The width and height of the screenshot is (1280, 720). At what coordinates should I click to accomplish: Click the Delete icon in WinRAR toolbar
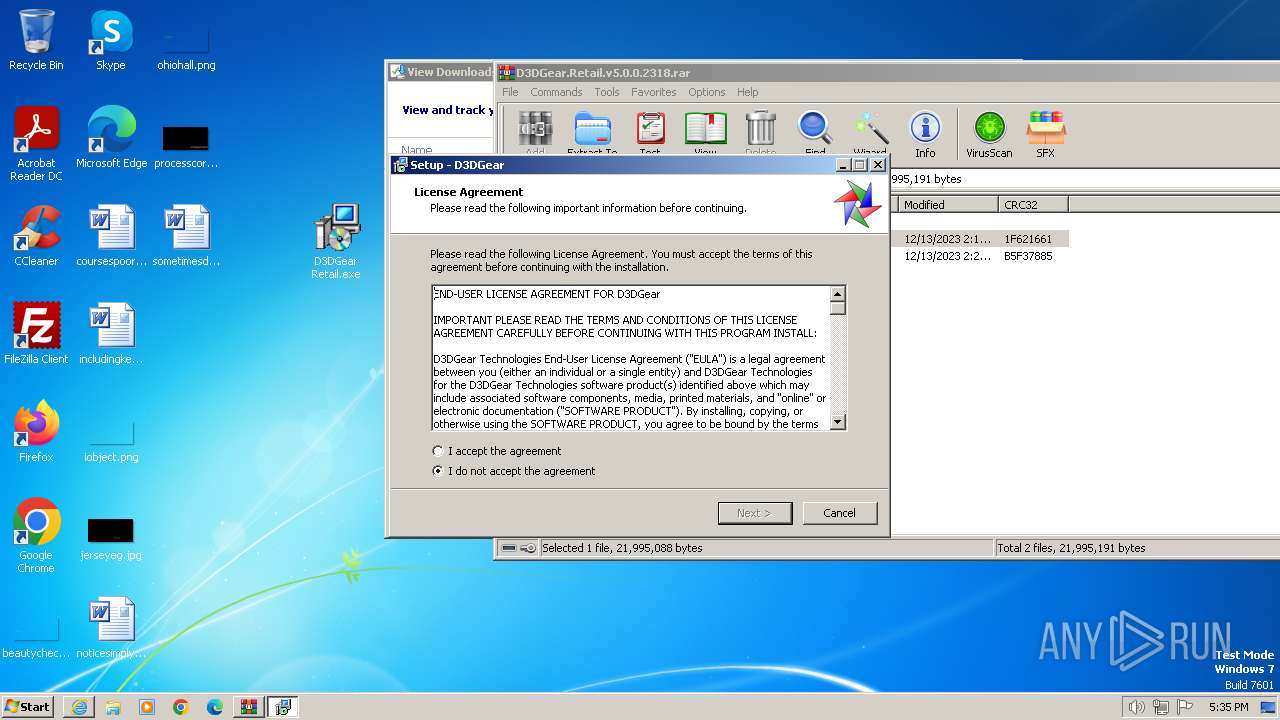[760, 133]
